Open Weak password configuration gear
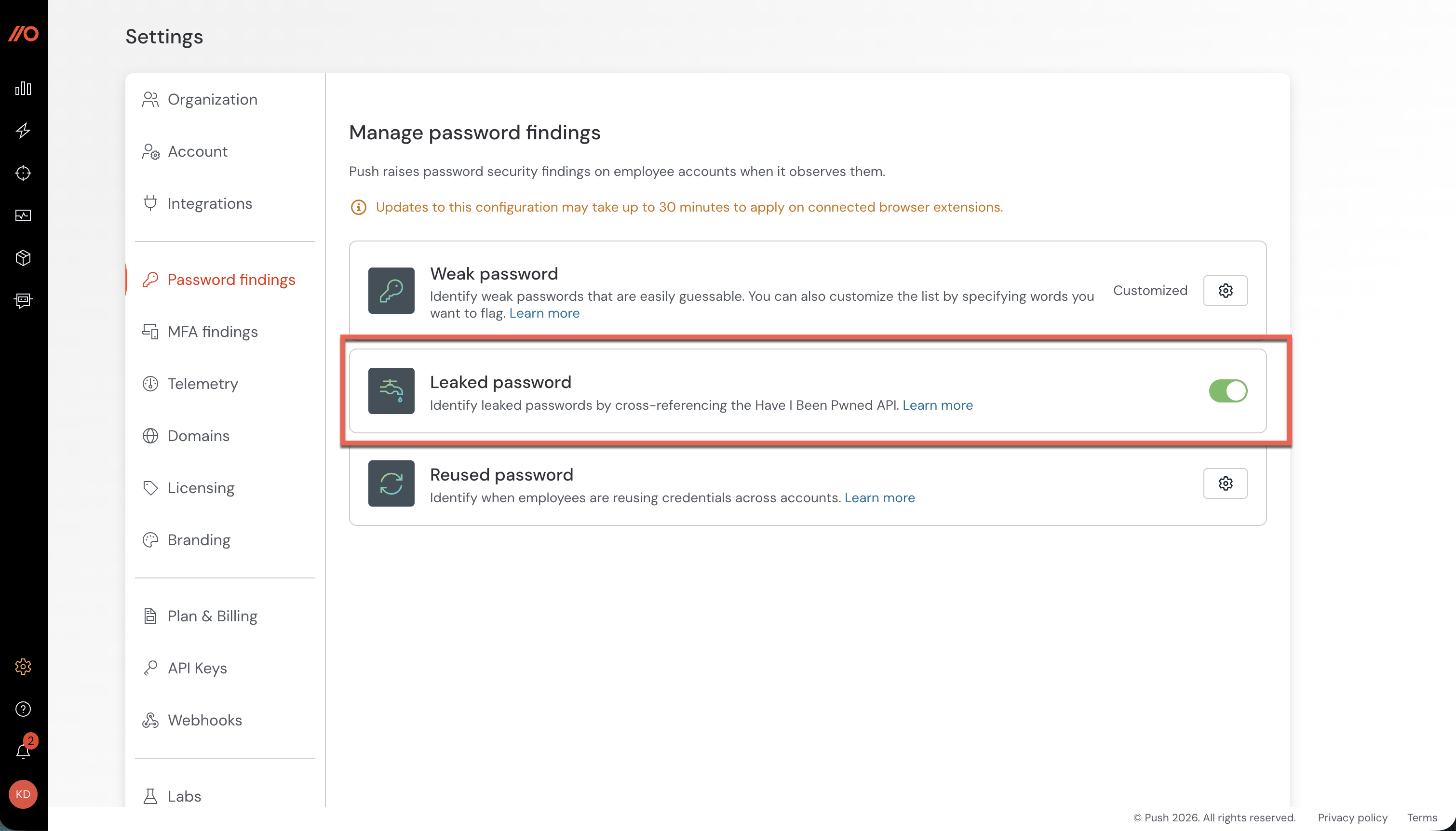The image size is (1456, 831). click(x=1226, y=290)
